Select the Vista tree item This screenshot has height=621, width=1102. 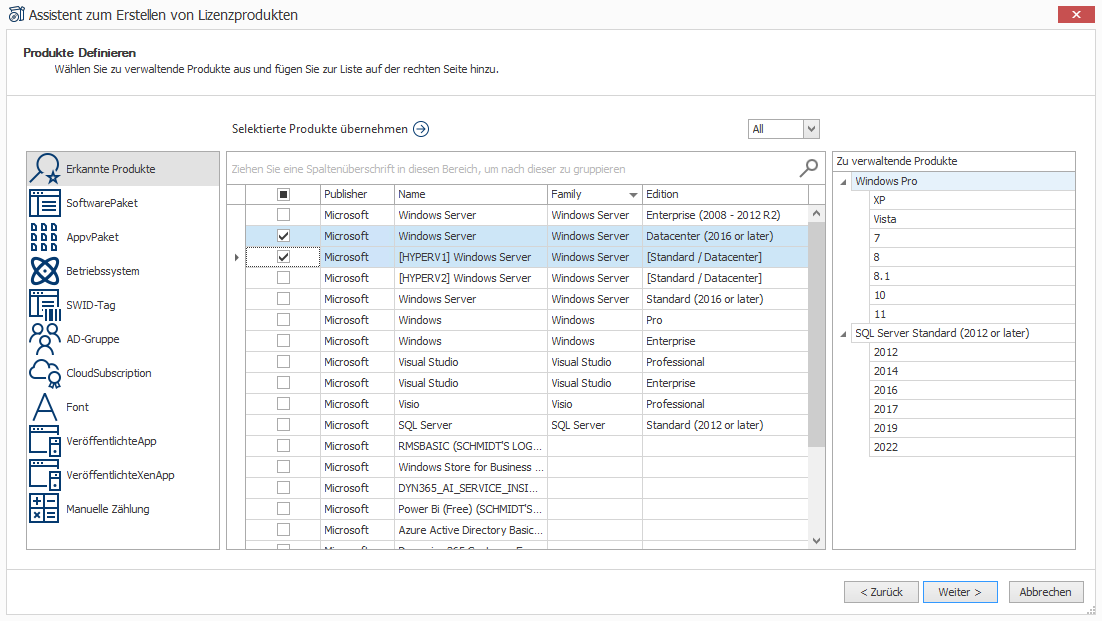click(x=972, y=219)
